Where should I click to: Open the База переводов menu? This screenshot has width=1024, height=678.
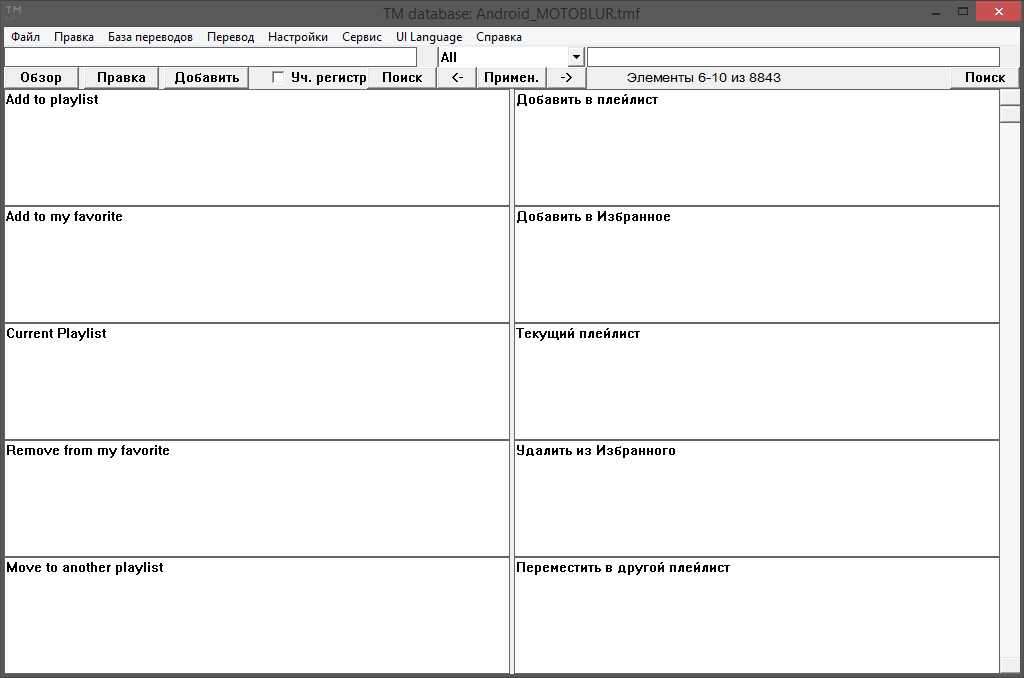tap(150, 37)
